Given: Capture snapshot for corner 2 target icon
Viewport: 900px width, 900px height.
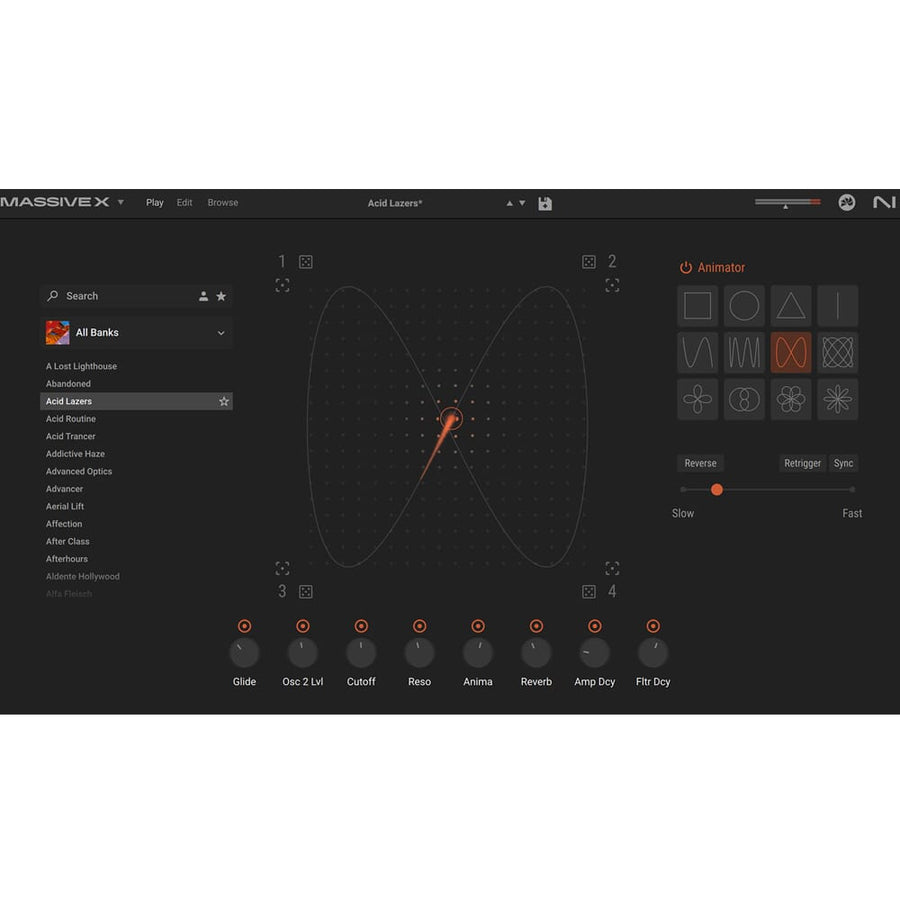Looking at the screenshot, I should (612, 285).
